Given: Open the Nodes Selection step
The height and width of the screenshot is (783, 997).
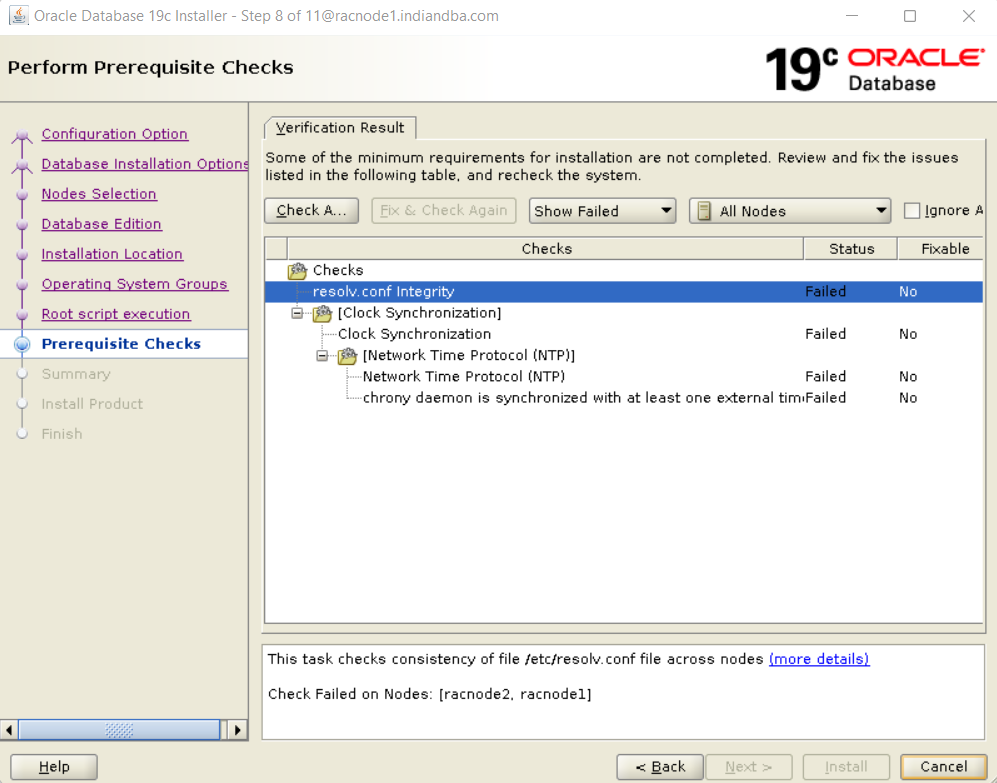Looking at the screenshot, I should coord(99,194).
